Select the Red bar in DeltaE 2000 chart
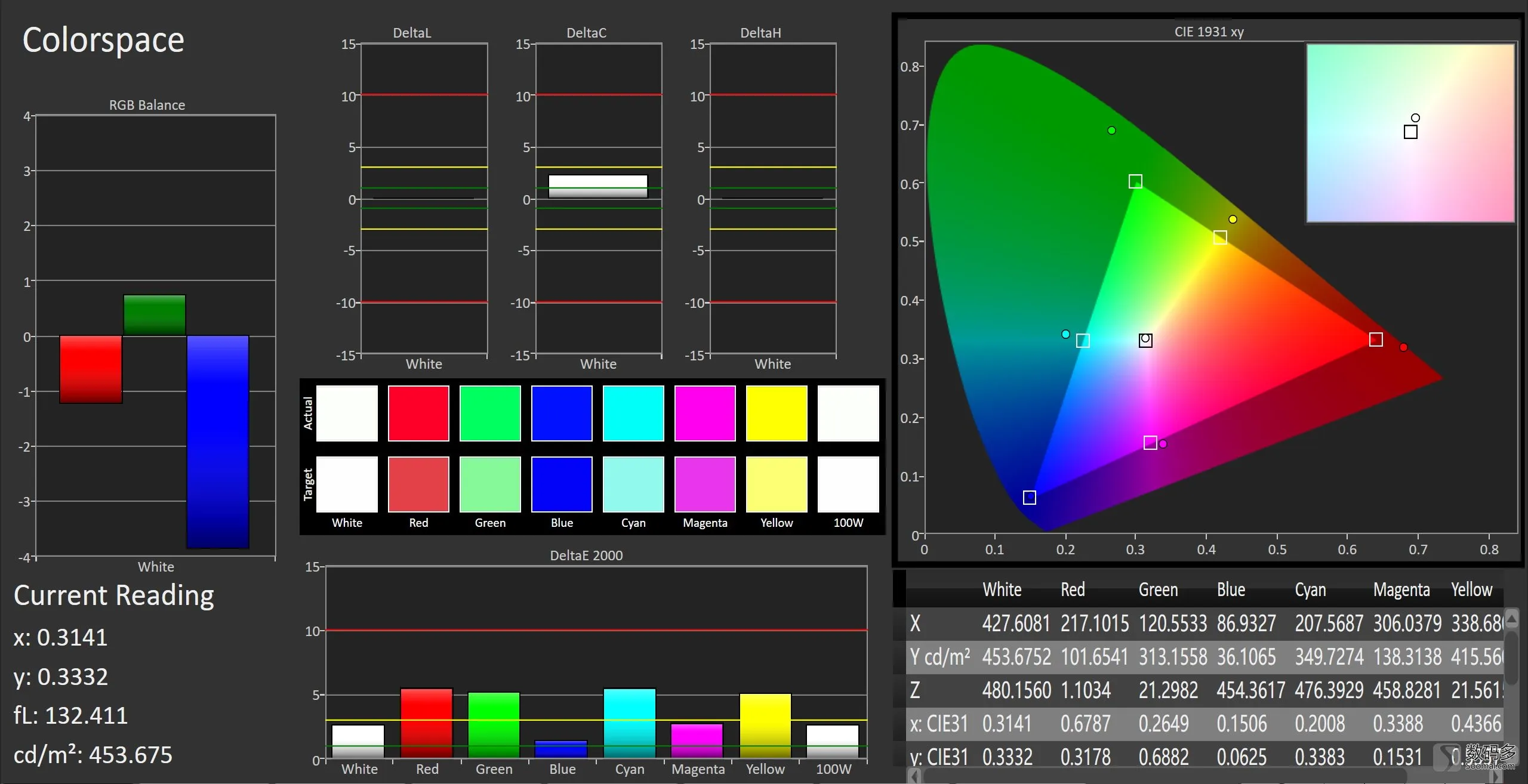Screen dimensions: 1528x784 coord(427,723)
